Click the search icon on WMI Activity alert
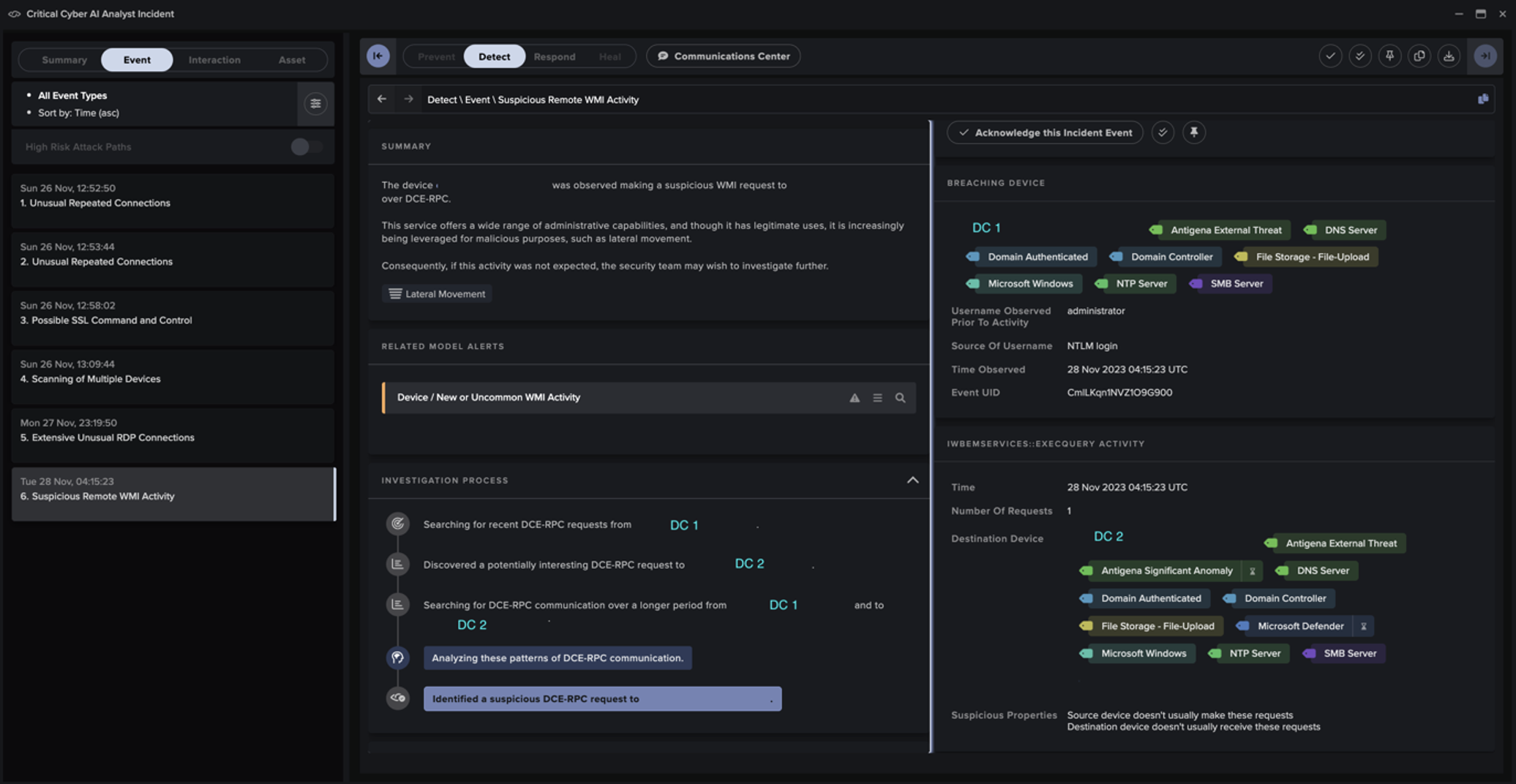Viewport: 1516px width, 784px height. pyautogui.click(x=900, y=398)
